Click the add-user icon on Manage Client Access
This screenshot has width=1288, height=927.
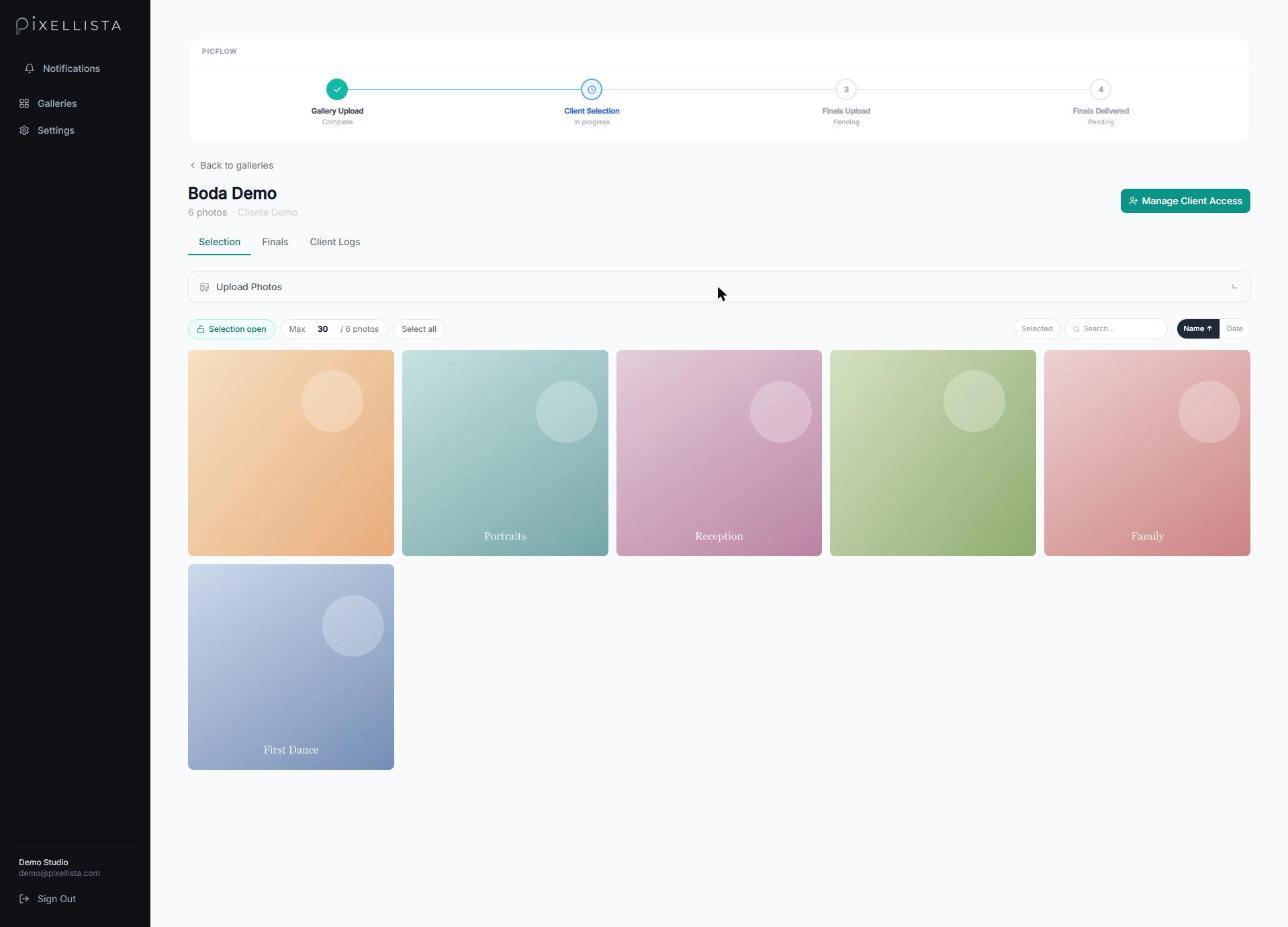[1133, 201]
